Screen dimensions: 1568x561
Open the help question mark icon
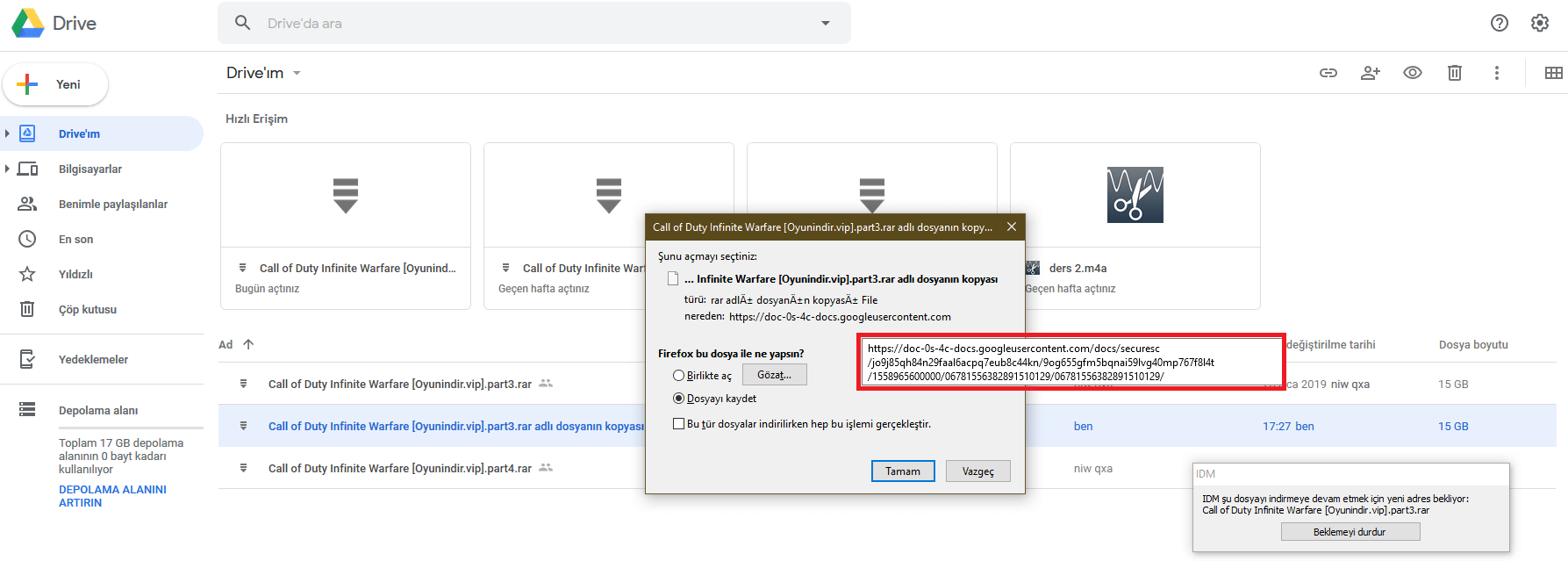tap(1500, 23)
